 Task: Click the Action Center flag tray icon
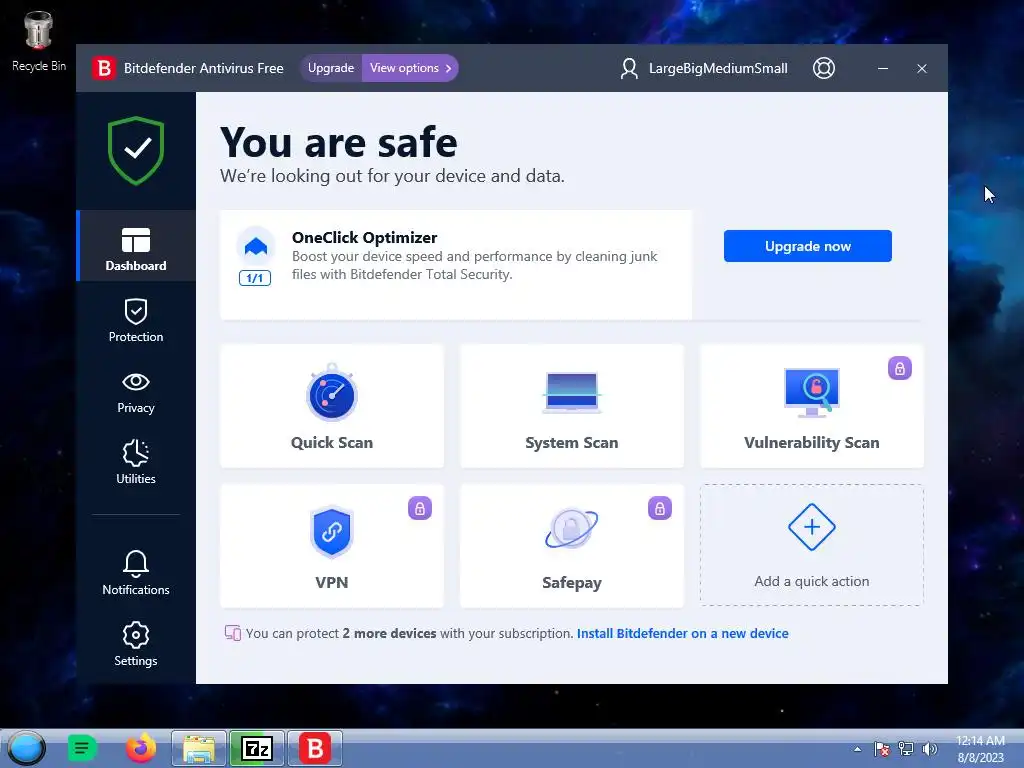click(x=881, y=749)
